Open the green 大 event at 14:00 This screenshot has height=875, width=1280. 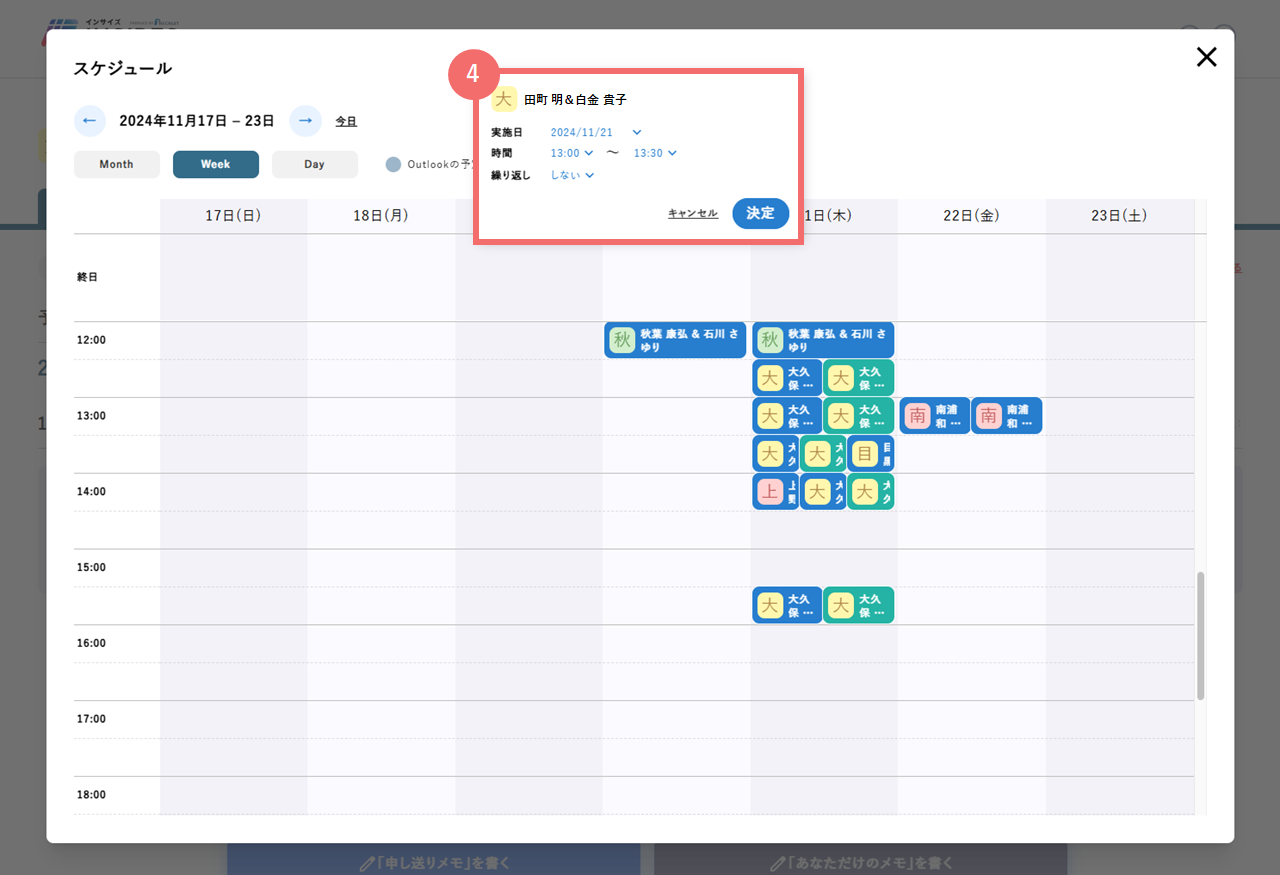[871, 492]
